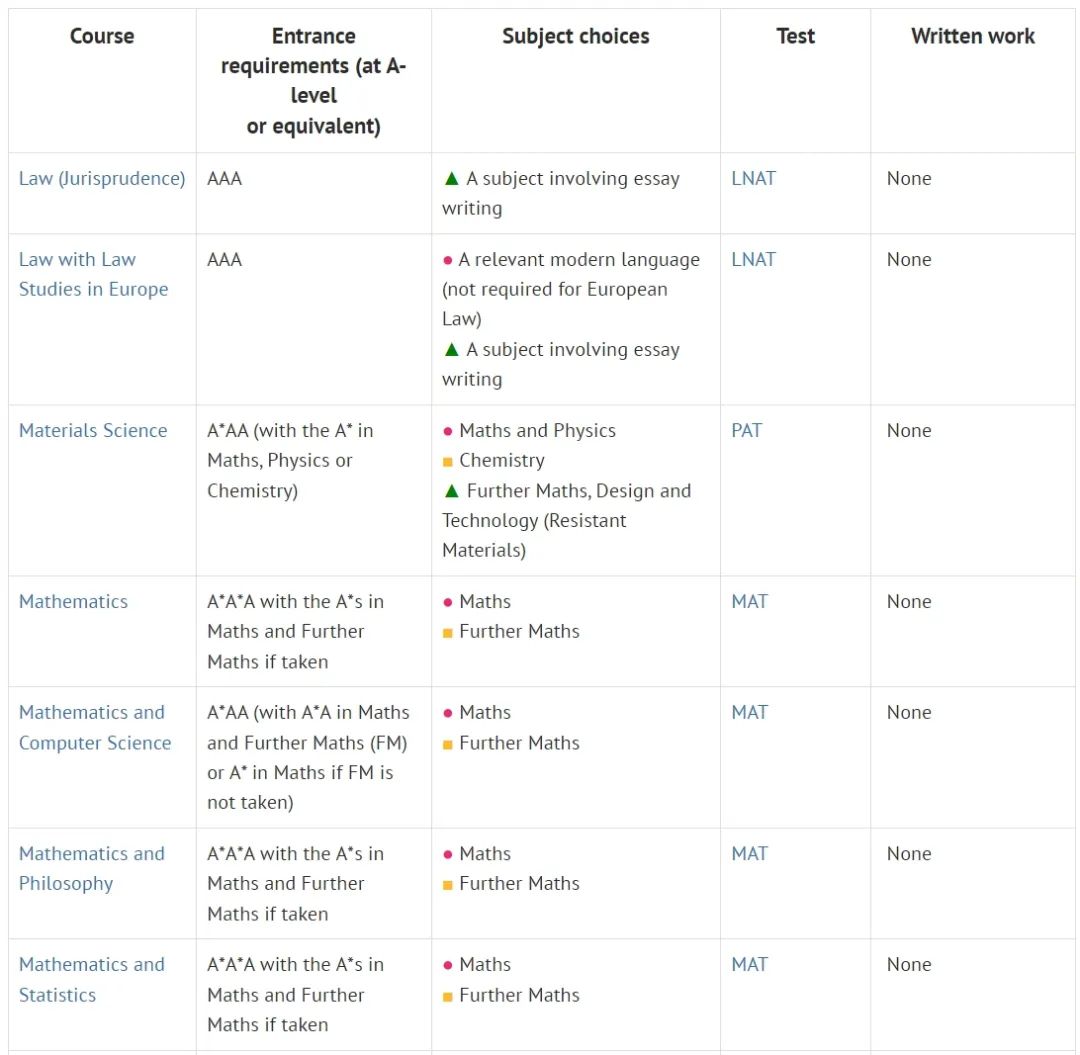The image size is (1080, 1055).
Task: Open the Mathematics course link
Action: (73, 601)
